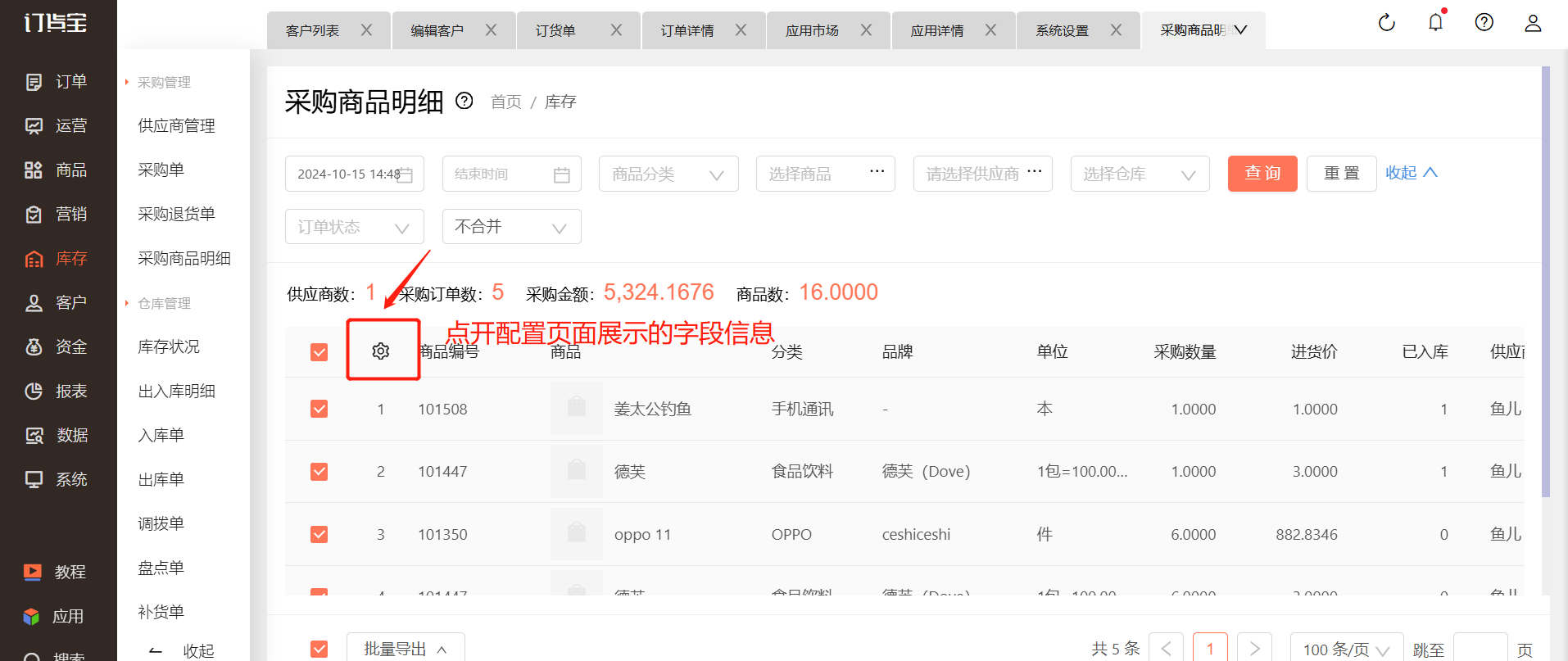1568x661 pixels.
Task: Expand the 商品分类 dropdown
Action: pos(668,174)
